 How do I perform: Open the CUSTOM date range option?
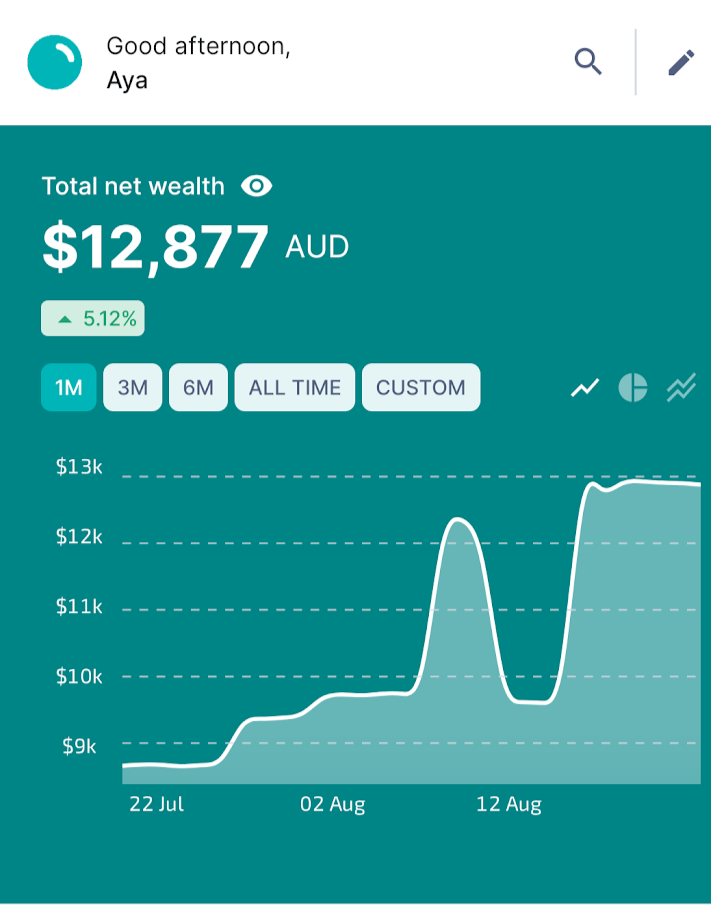click(x=421, y=387)
